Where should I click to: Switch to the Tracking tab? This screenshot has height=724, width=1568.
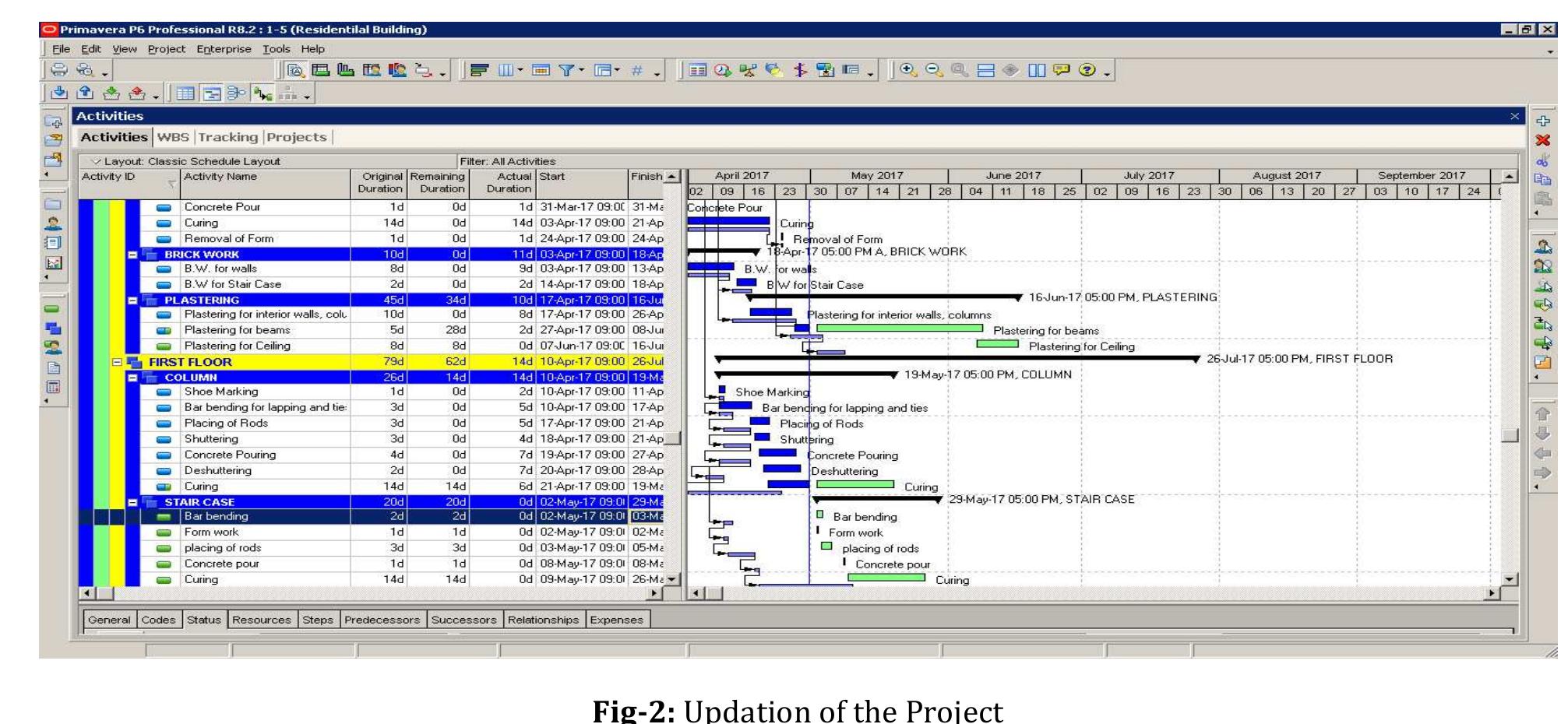(227, 137)
